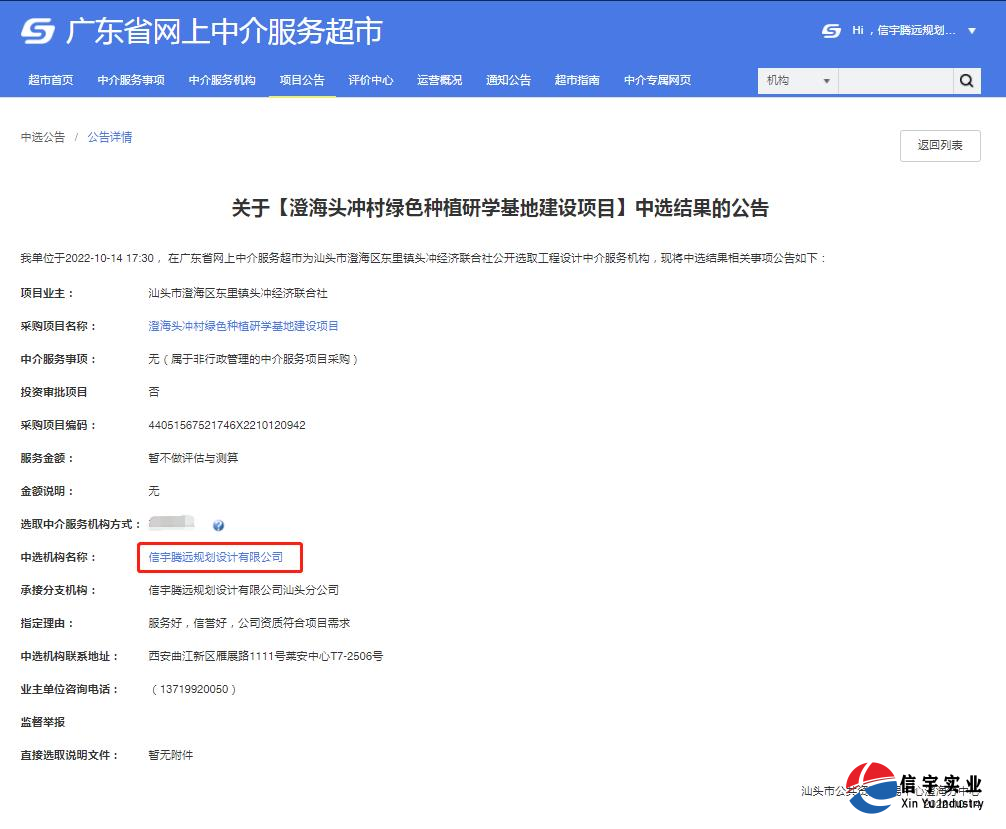Open the help question mark beside 选取中介服务机构方式
The width and height of the screenshot is (1006, 829).
(218, 524)
